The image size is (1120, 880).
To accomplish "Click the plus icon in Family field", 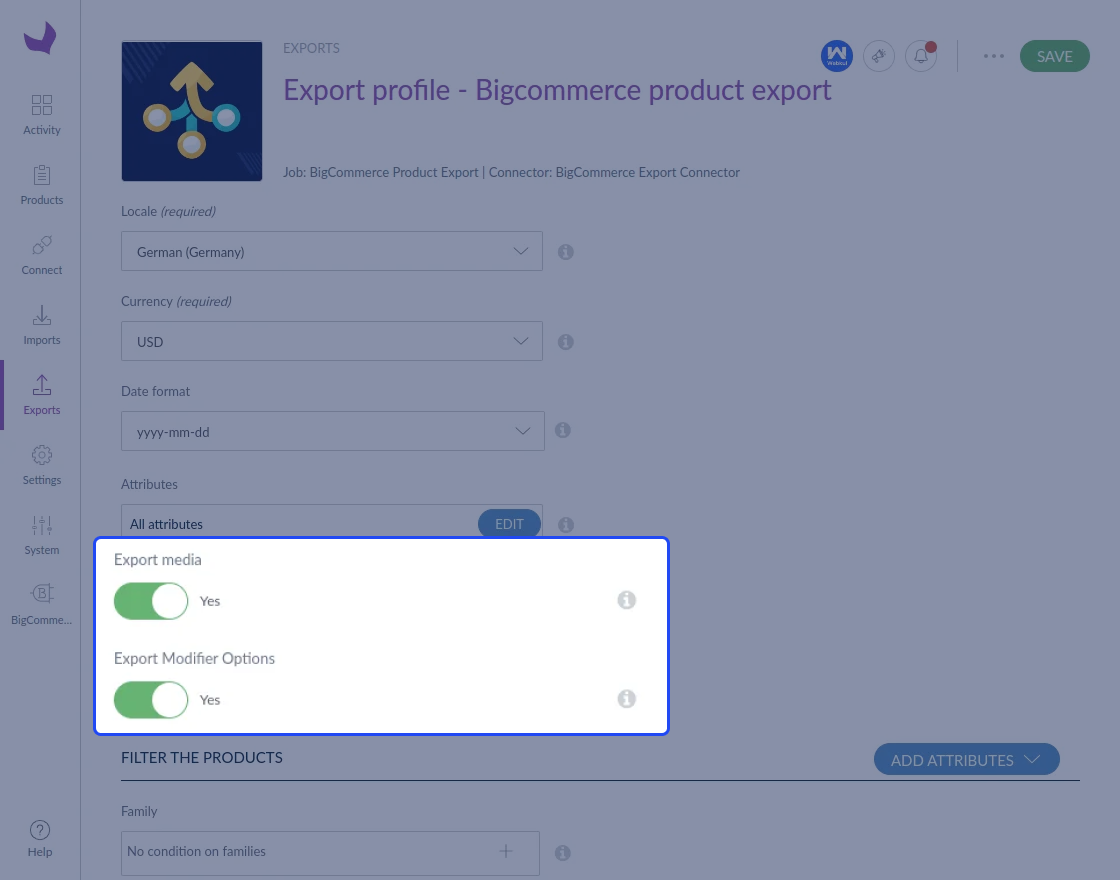I will pos(506,851).
